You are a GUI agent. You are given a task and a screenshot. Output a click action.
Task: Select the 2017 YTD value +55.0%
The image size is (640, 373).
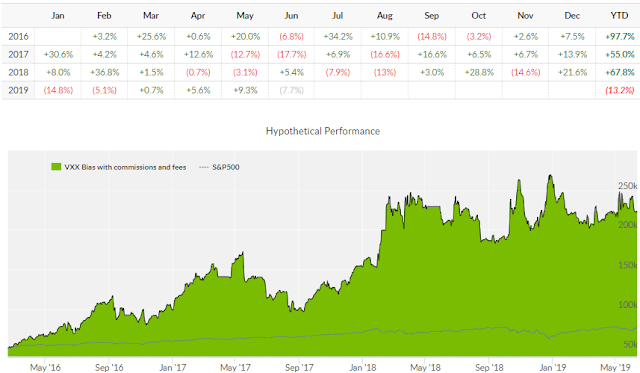click(620, 54)
